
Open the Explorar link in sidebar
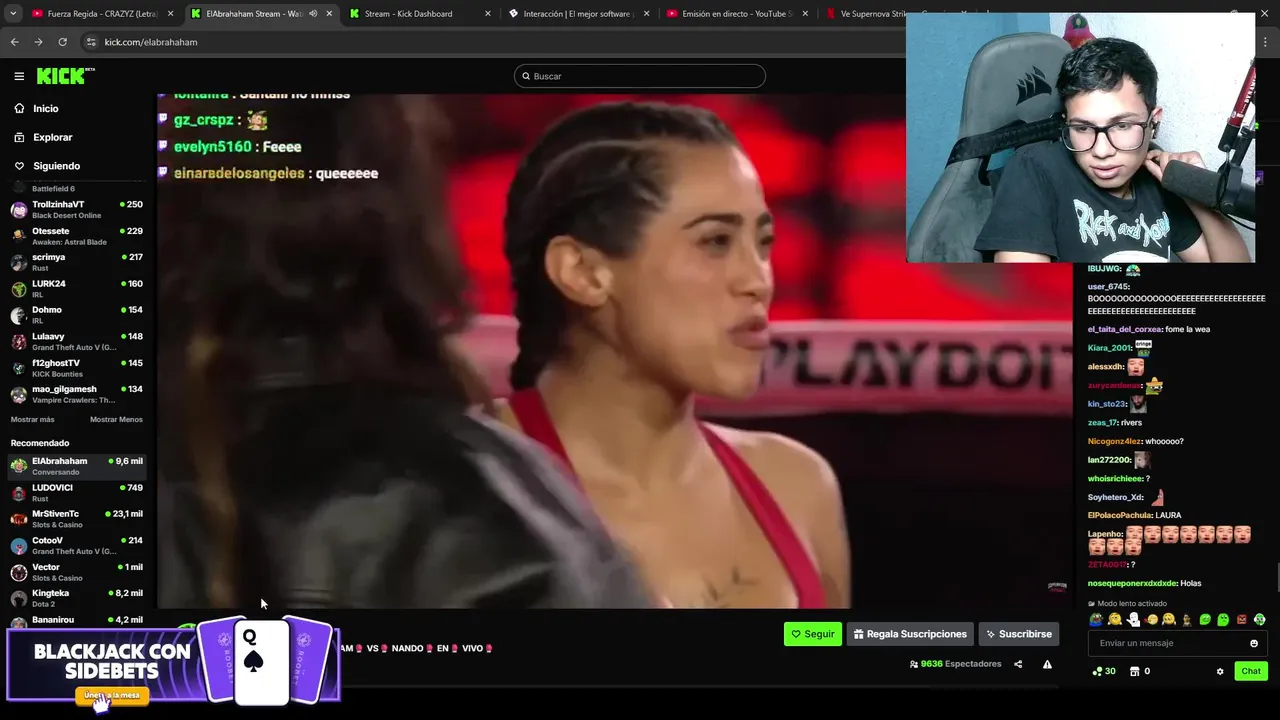[53, 137]
